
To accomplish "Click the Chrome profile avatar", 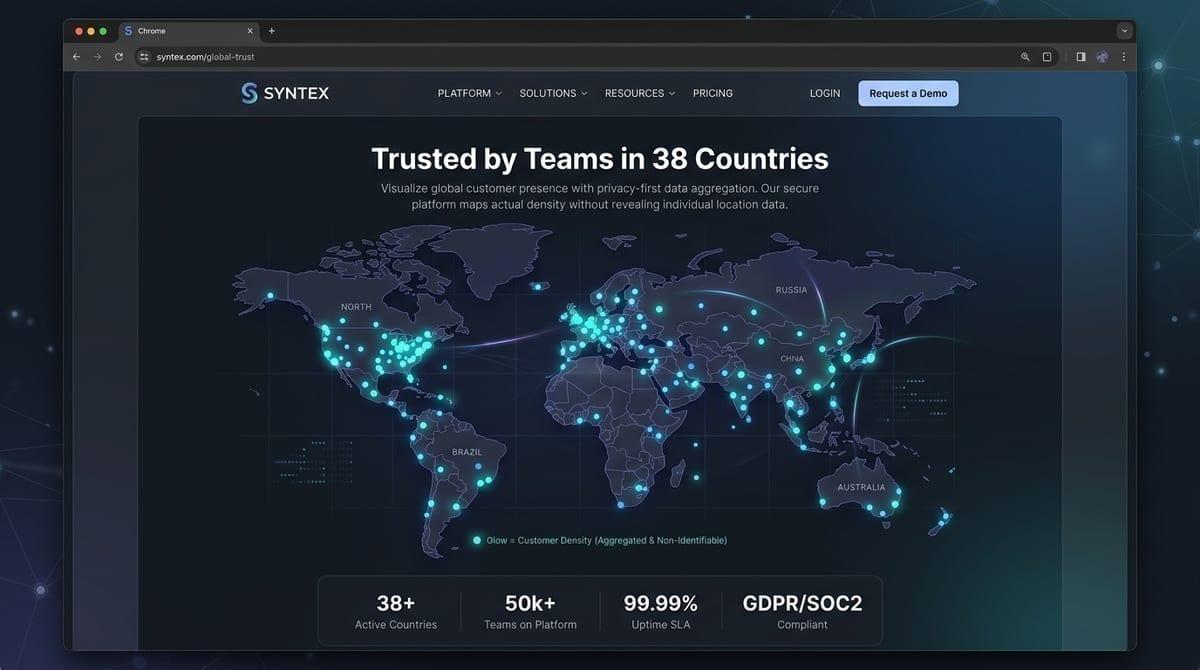I will coord(1102,57).
